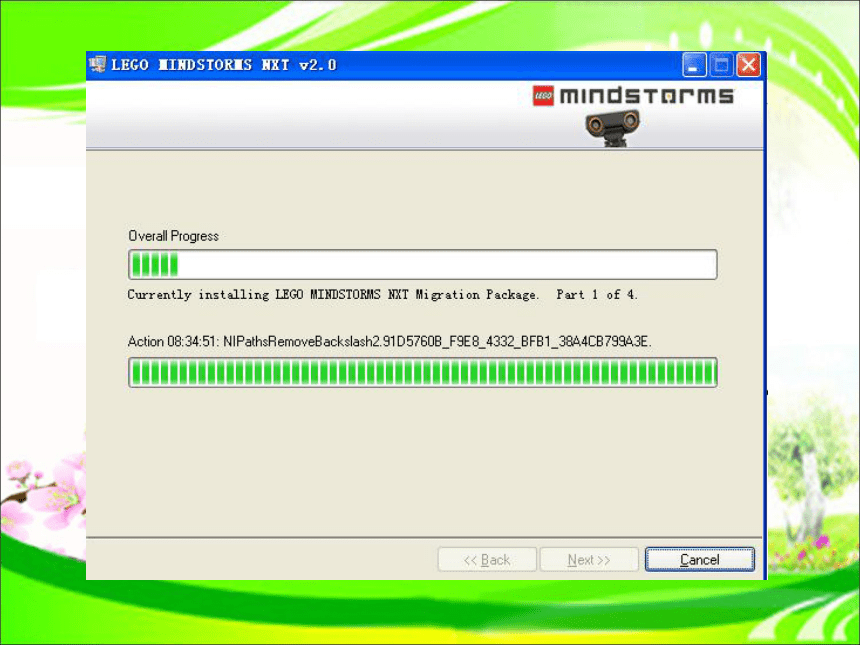860x645 pixels.
Task: Close the installer window
Action: pyautogui.click(x=749, y=65)
